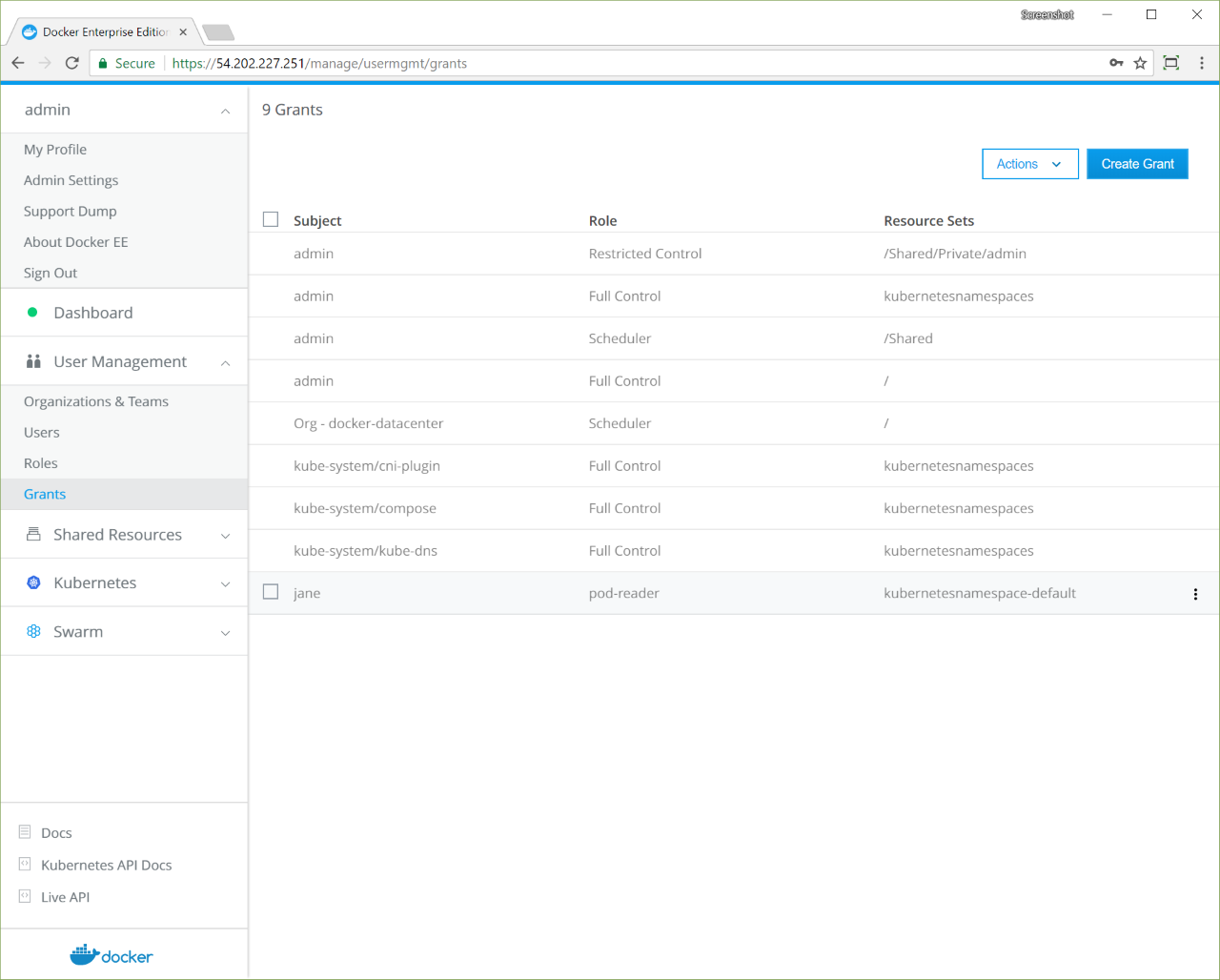Reload the page using the refresh icon
1220x980 pixels.
(71, 63)
